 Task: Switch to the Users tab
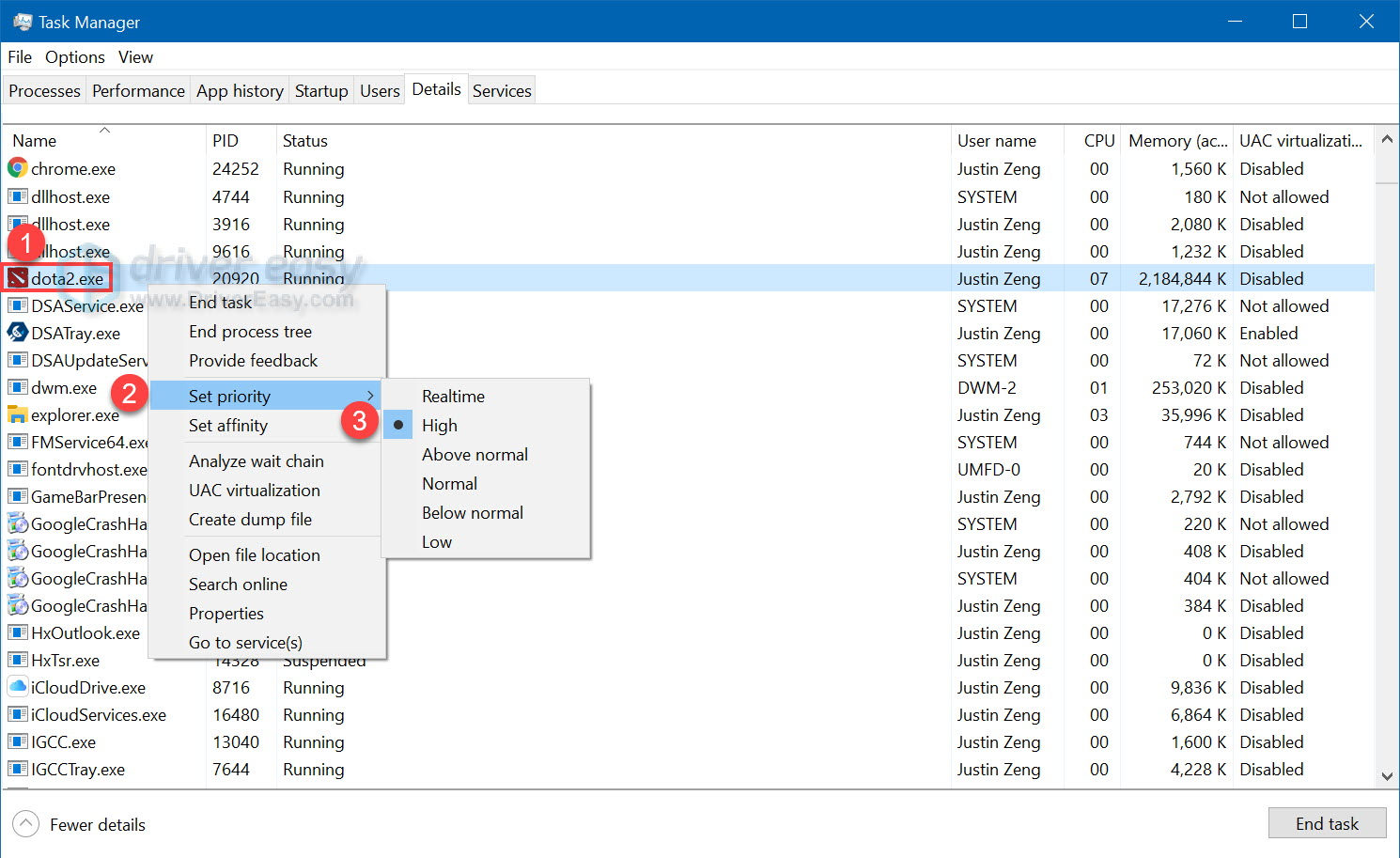click(x=380, y=90)
